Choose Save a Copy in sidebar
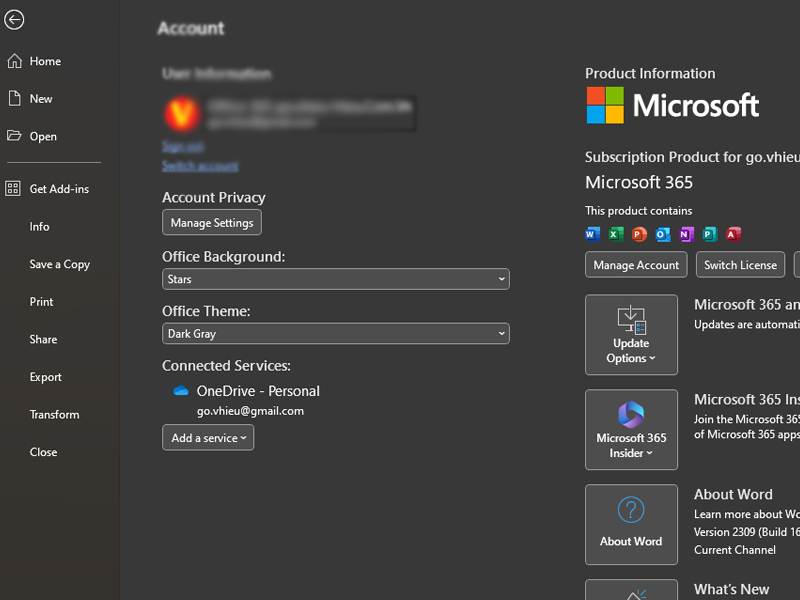 (x=60, y=264)
